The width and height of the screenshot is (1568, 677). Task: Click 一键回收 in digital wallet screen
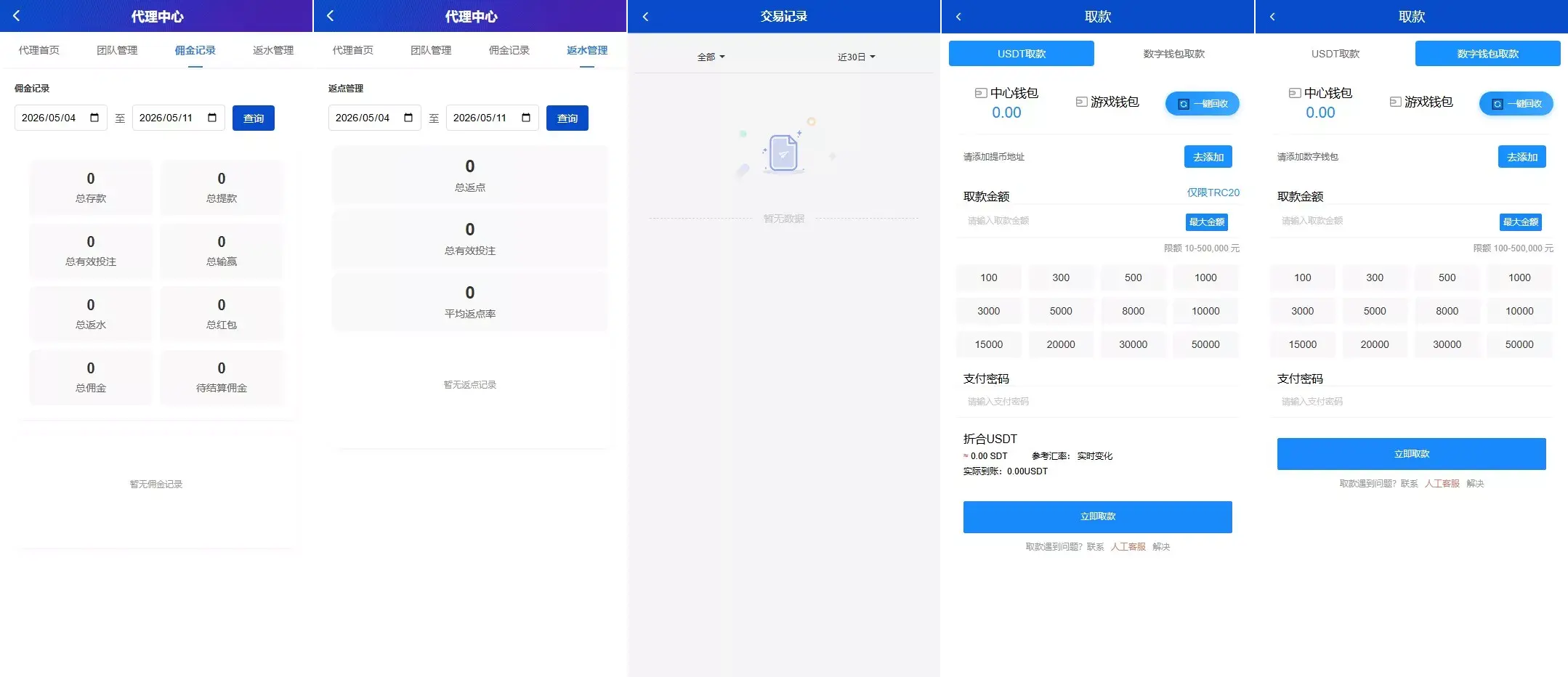click(1516, 104)
